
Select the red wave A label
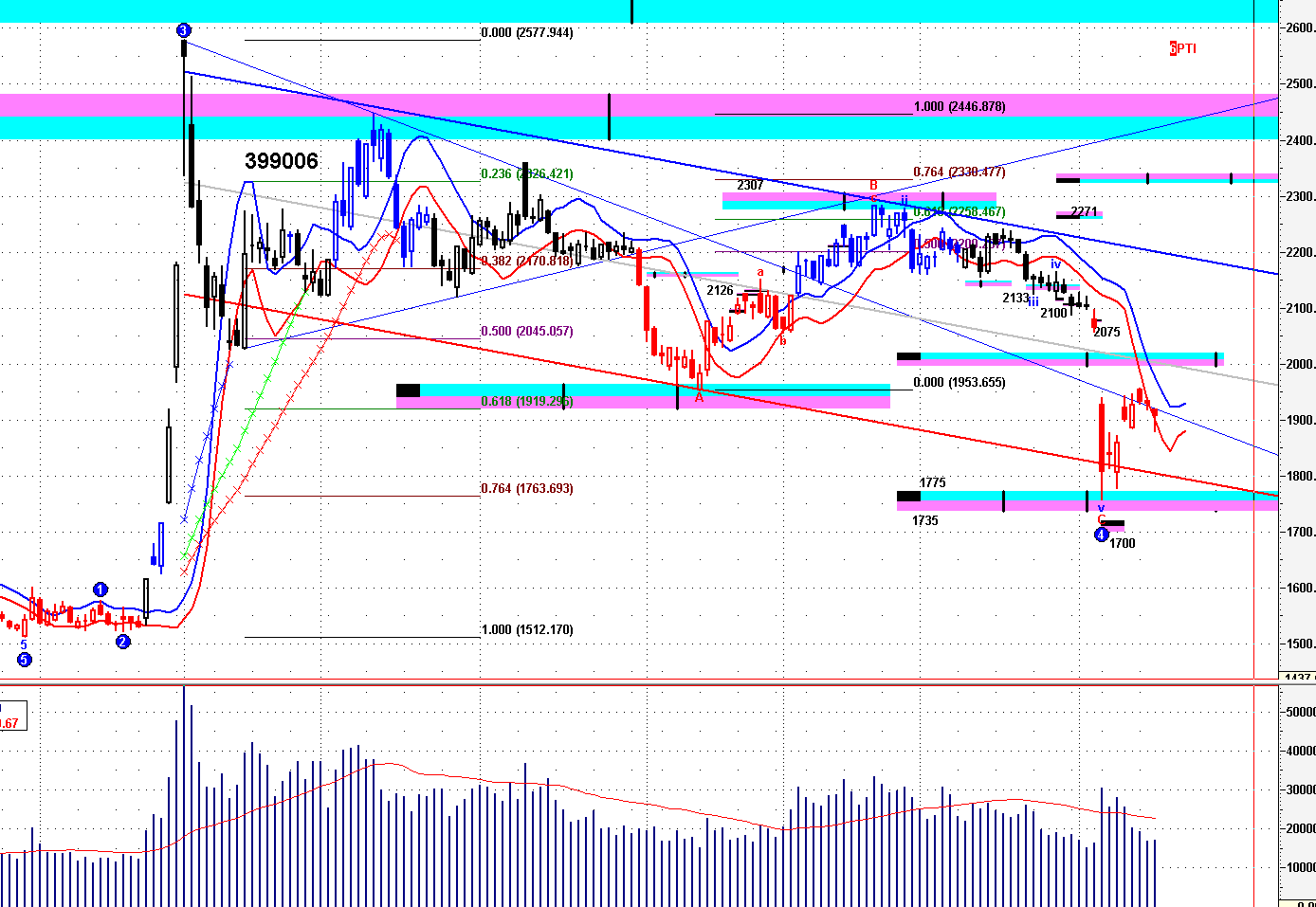pos(700,397)
